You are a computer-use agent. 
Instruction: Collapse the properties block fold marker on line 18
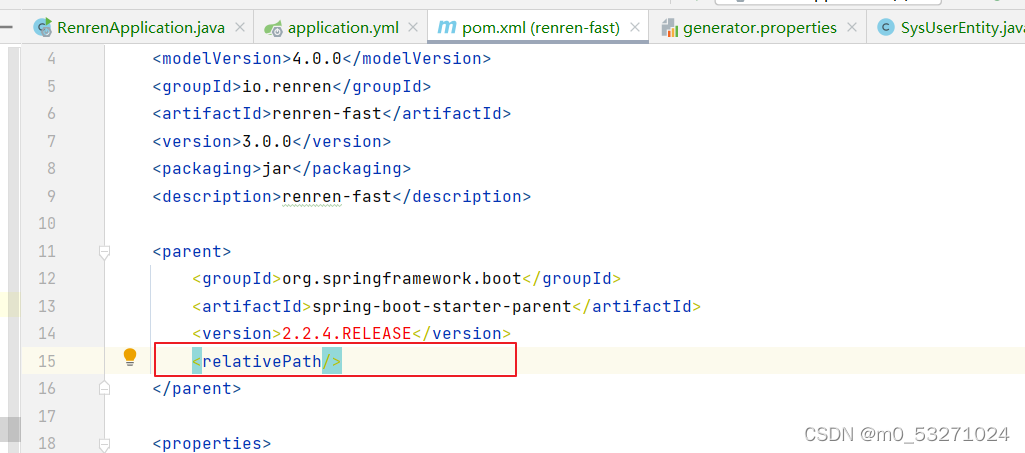[x=104, y=445]
